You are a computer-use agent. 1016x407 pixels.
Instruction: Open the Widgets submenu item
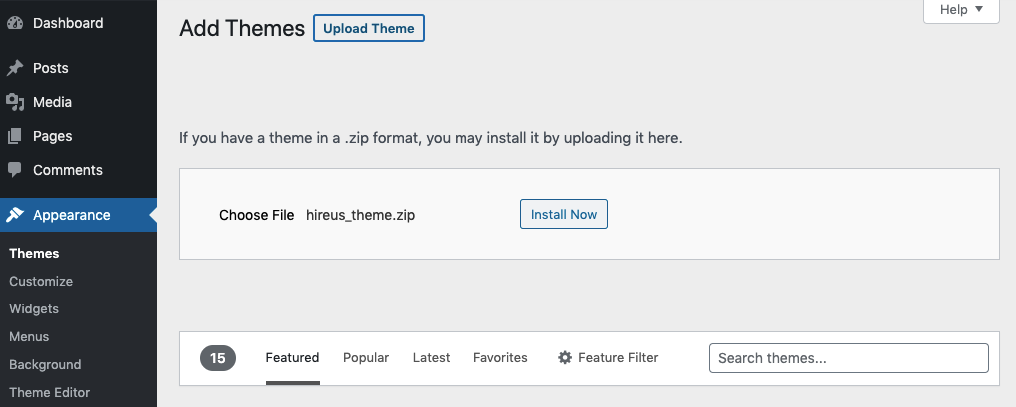point(34,309)
